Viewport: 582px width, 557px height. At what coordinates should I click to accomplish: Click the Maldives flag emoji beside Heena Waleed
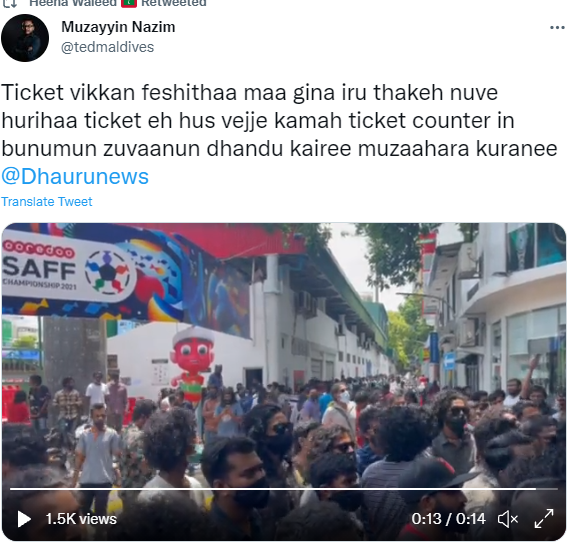click(x=129, y=3)
